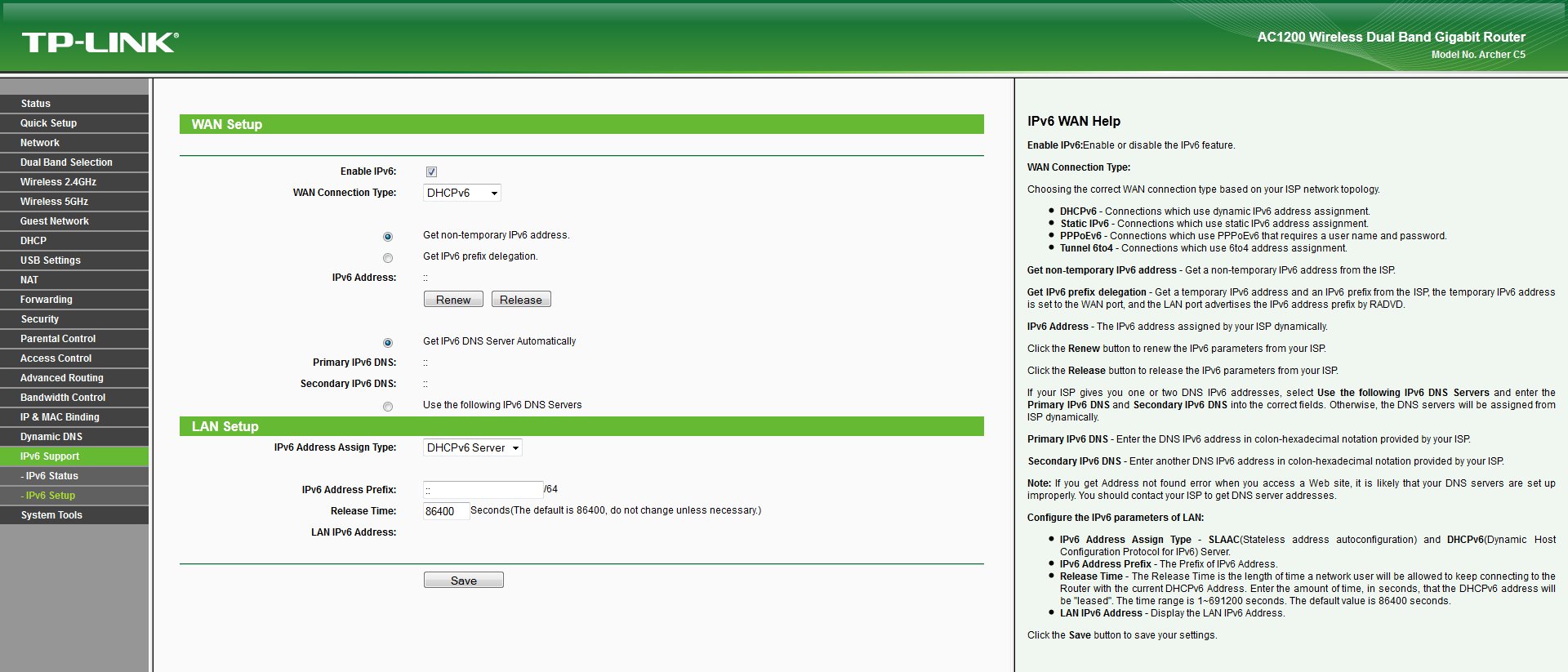Viewport: 1568px width, 672px height.
Task: Select the IPv6 Support menu
Action: click(x=74, y=456)
